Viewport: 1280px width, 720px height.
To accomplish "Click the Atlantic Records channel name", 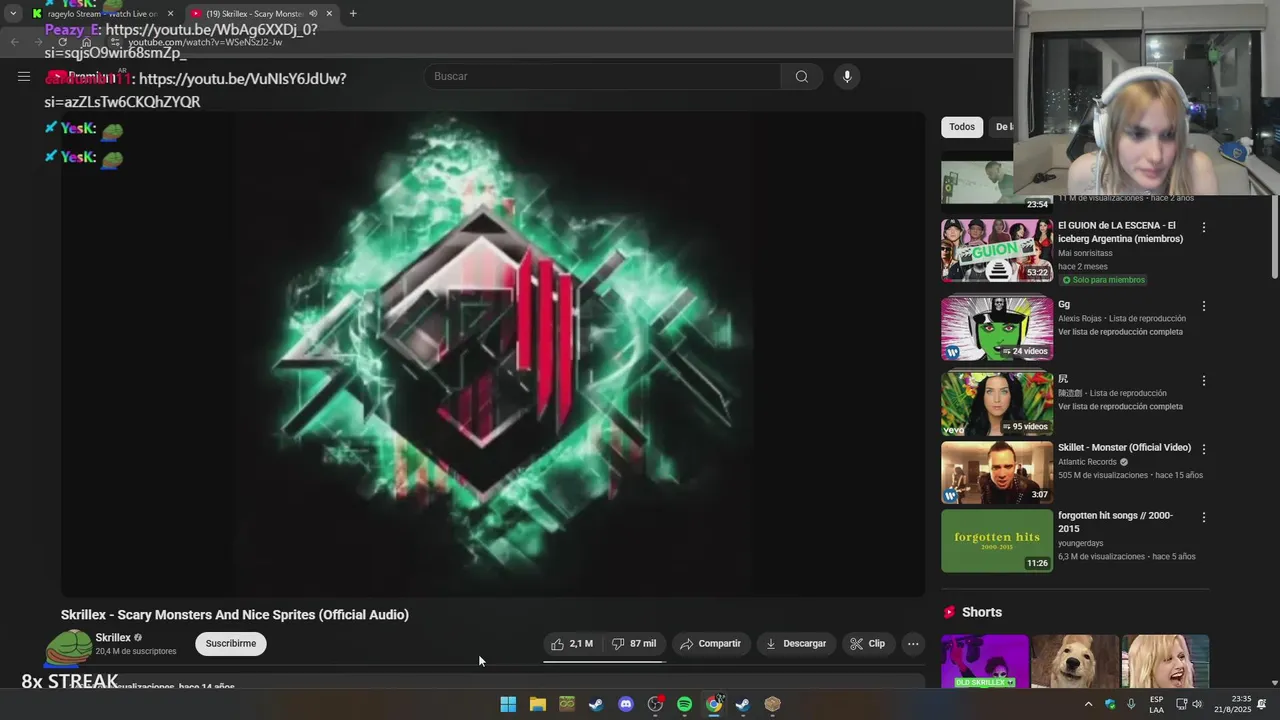I will coord(1087,462).
